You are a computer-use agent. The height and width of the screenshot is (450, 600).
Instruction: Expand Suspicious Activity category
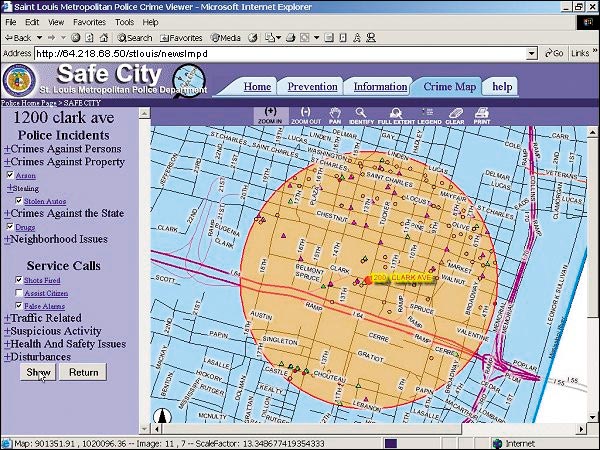point(7,331)
